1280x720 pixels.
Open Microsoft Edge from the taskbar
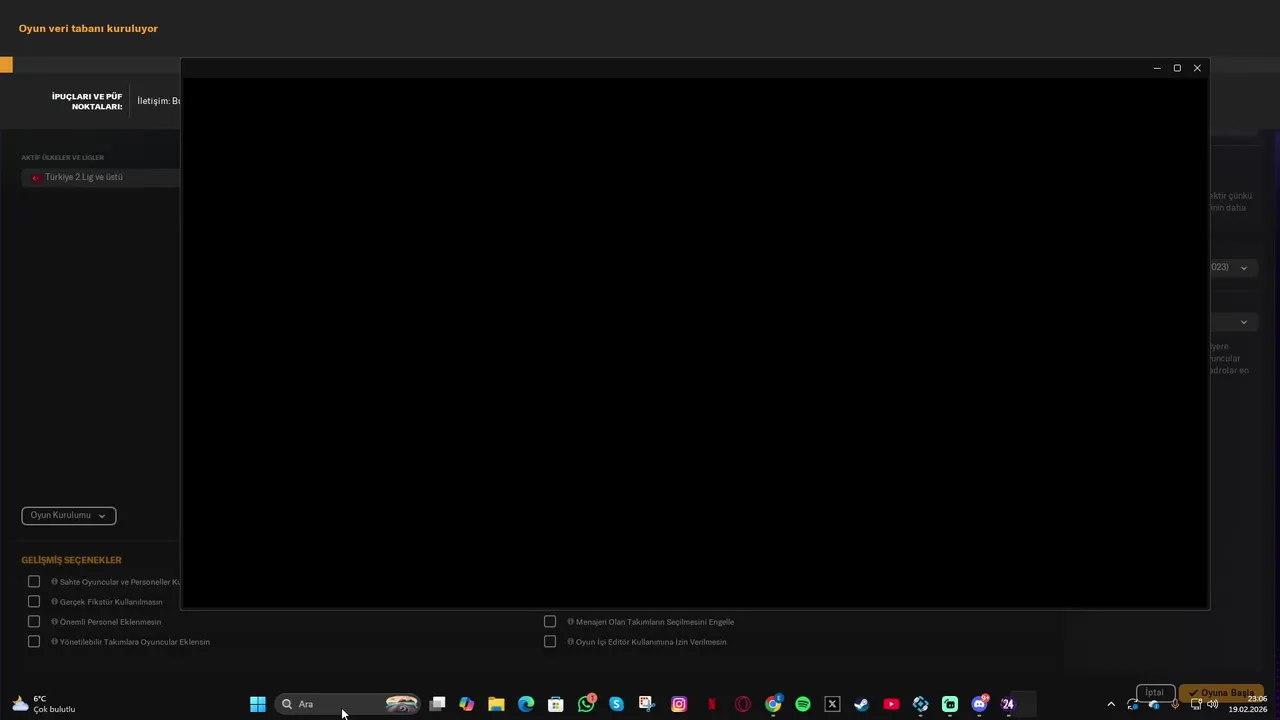coord(526,704)
